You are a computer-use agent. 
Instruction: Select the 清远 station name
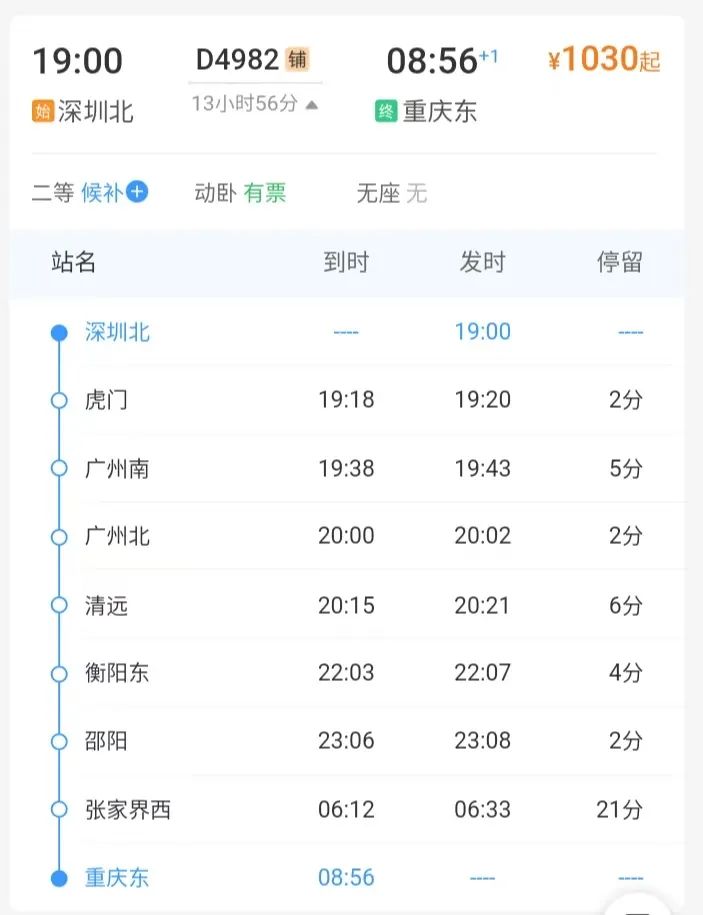(106, 605)
